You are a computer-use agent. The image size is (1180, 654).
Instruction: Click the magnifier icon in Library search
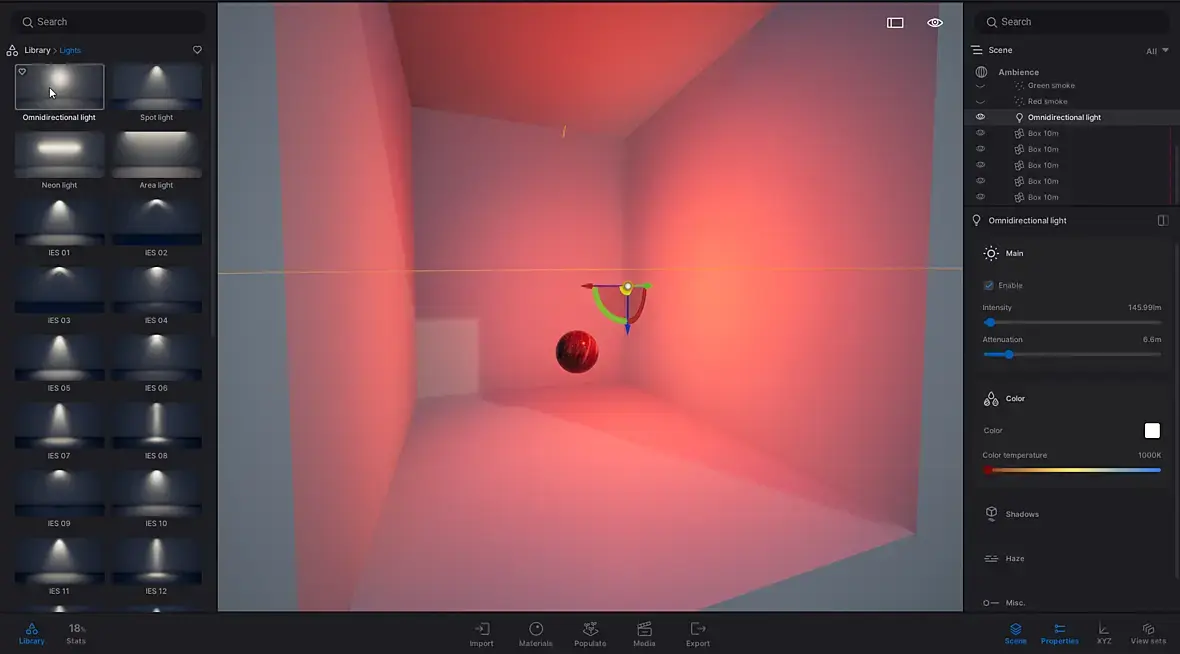pos(28,23)
